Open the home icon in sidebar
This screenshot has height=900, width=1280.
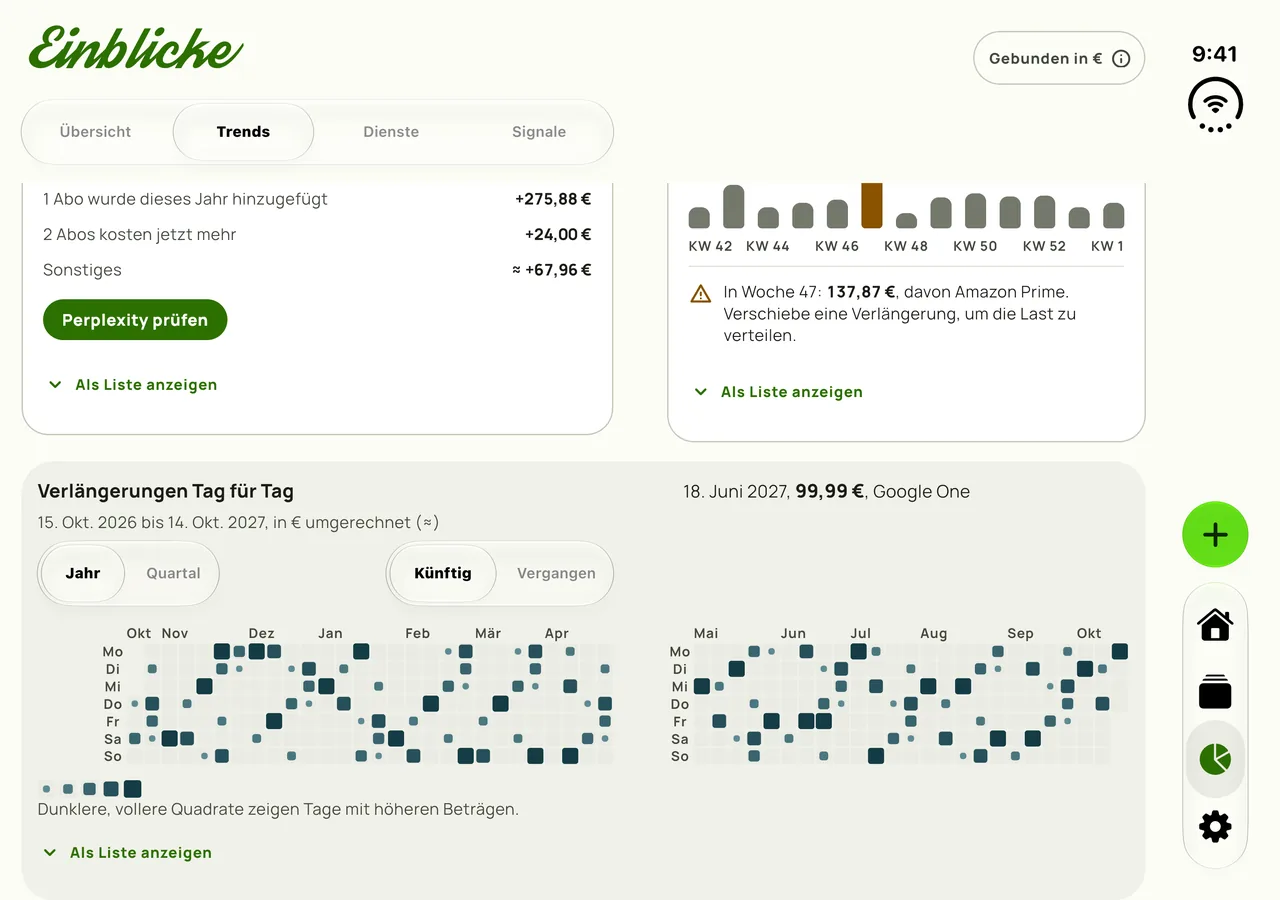click(x=1215, y=625)
